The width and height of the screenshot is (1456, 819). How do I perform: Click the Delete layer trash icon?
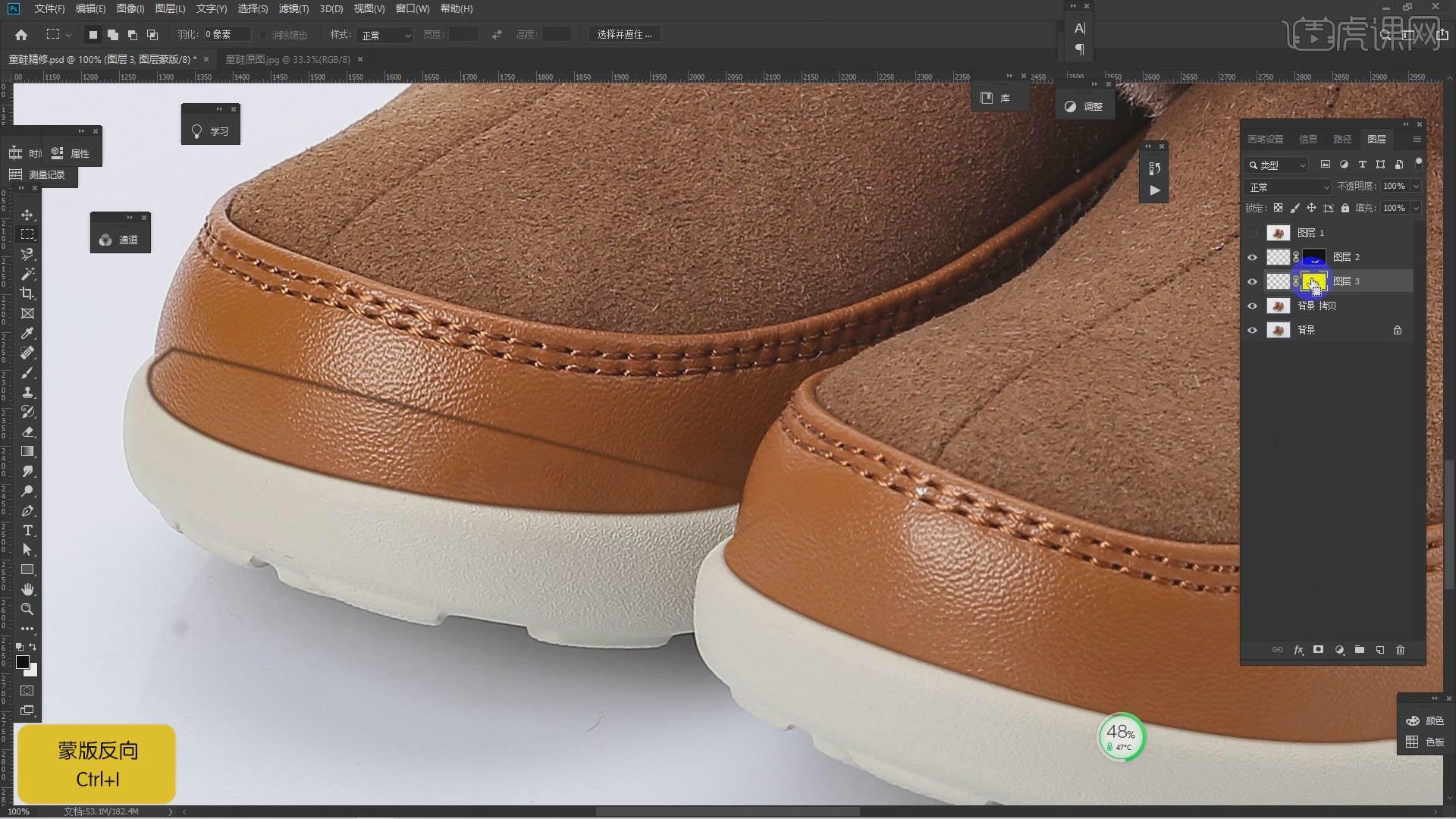pyautogui.click(x=1400, y=650)
